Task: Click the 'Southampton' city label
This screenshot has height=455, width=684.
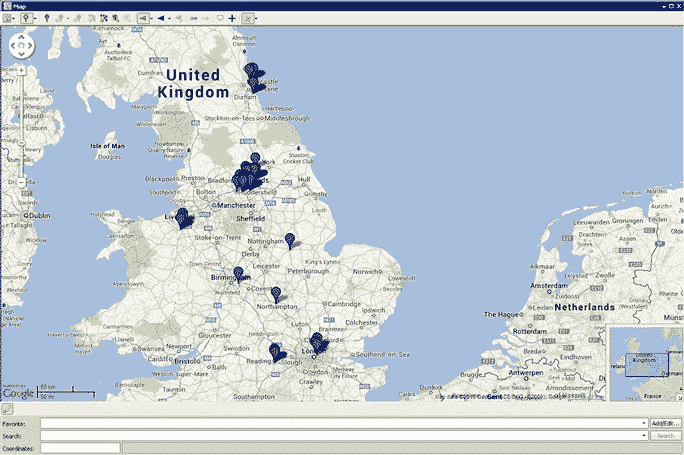Action: click(x=254, y=397)
